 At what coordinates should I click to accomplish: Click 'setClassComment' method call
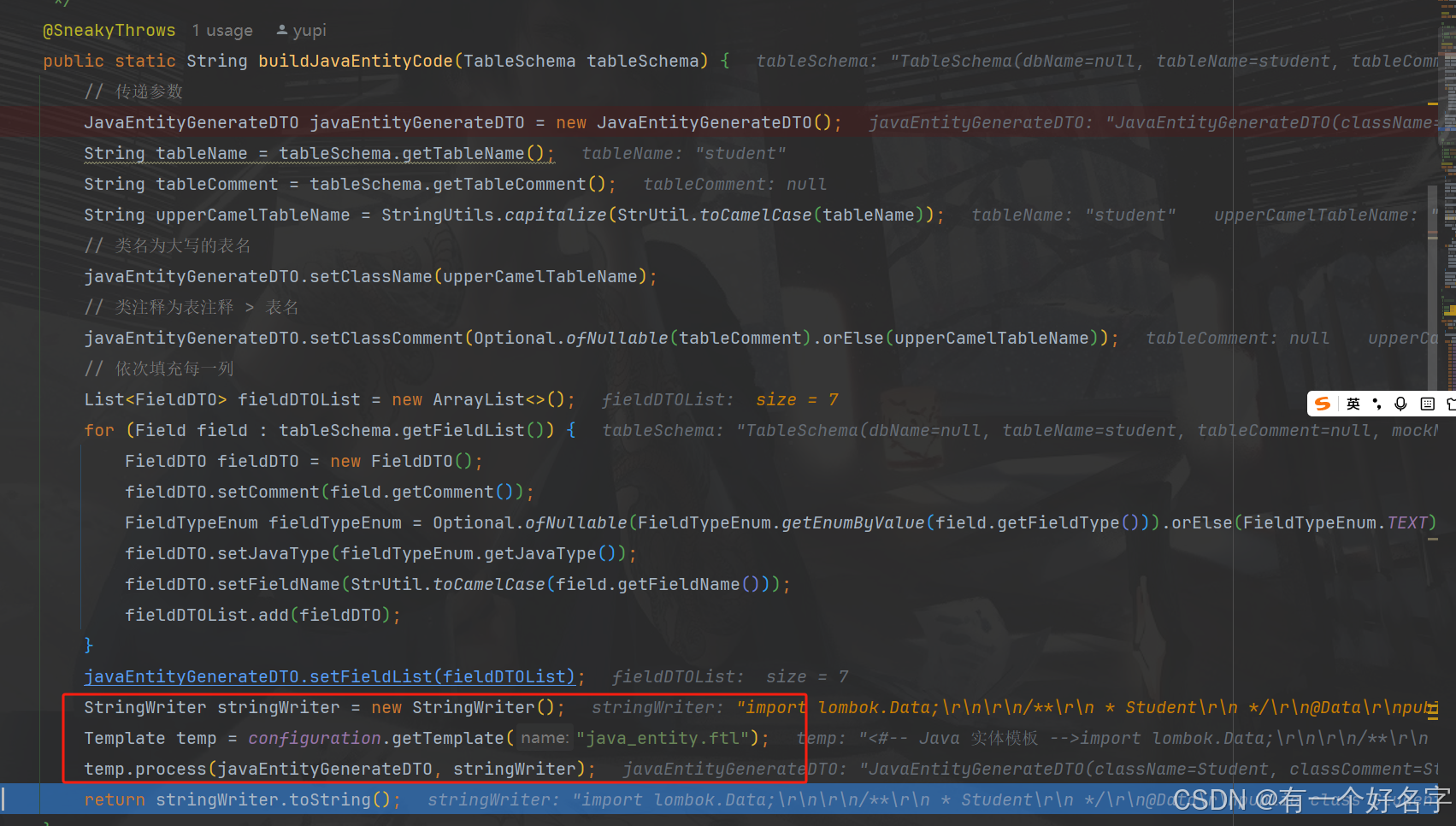point(386,339)
